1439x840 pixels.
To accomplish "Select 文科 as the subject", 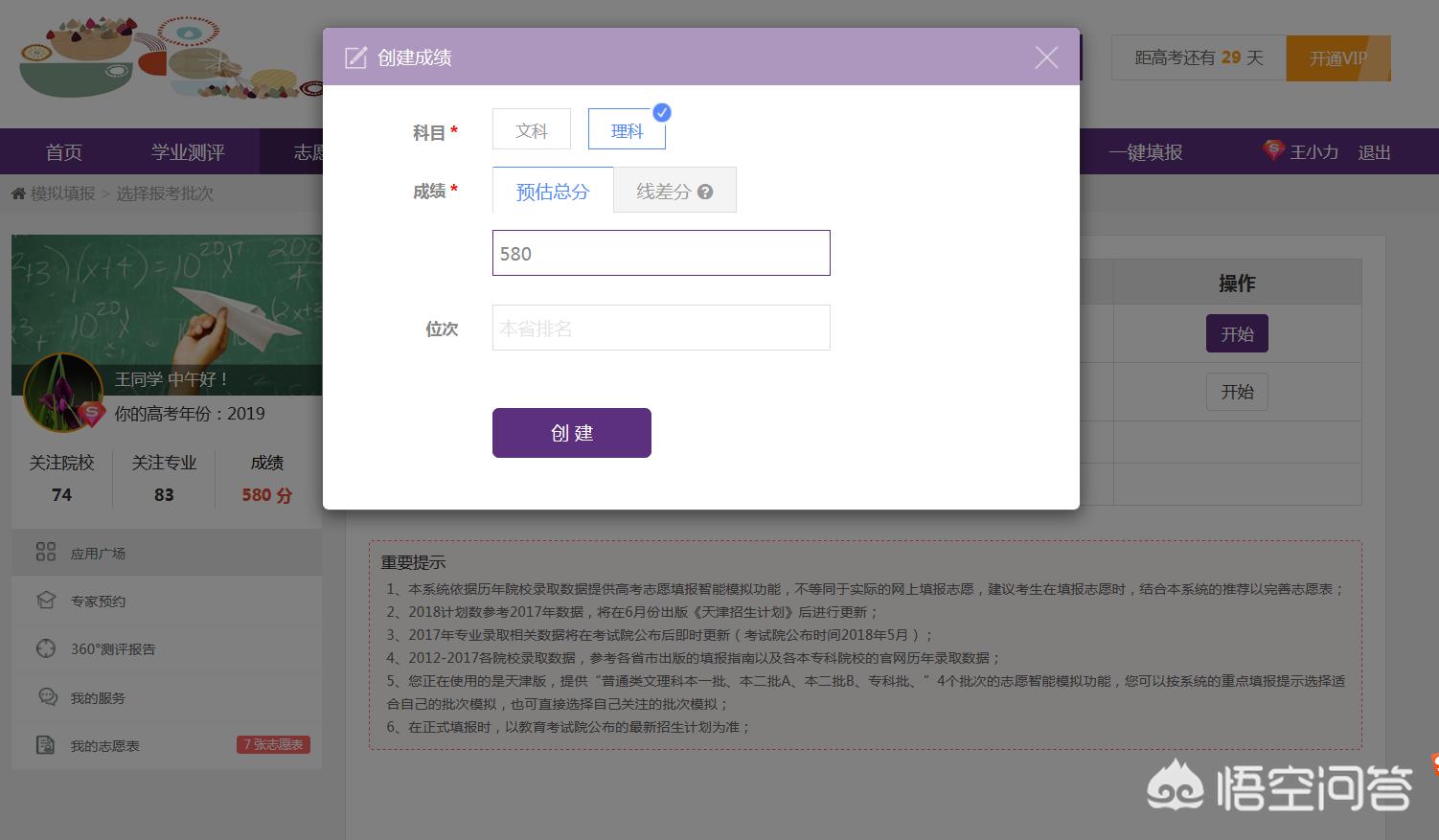I will pyautogui.click(x=531, y=130).
